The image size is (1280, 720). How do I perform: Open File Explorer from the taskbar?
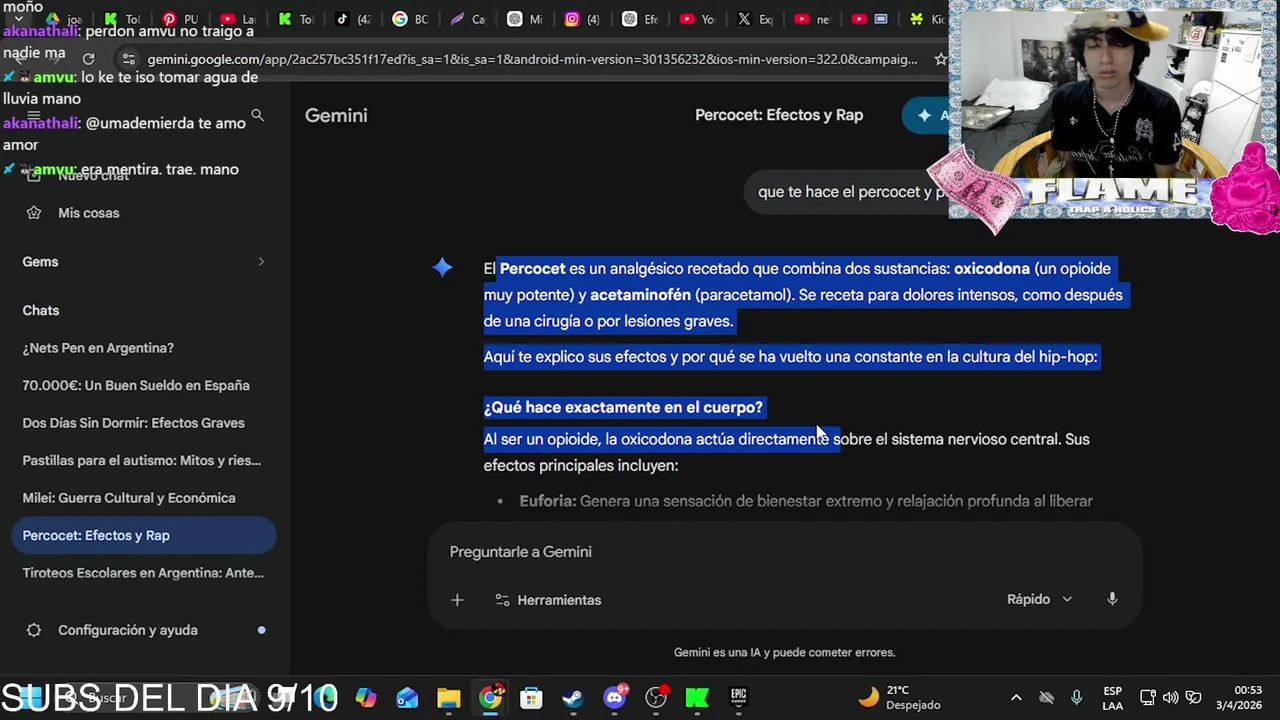point(448,698)
